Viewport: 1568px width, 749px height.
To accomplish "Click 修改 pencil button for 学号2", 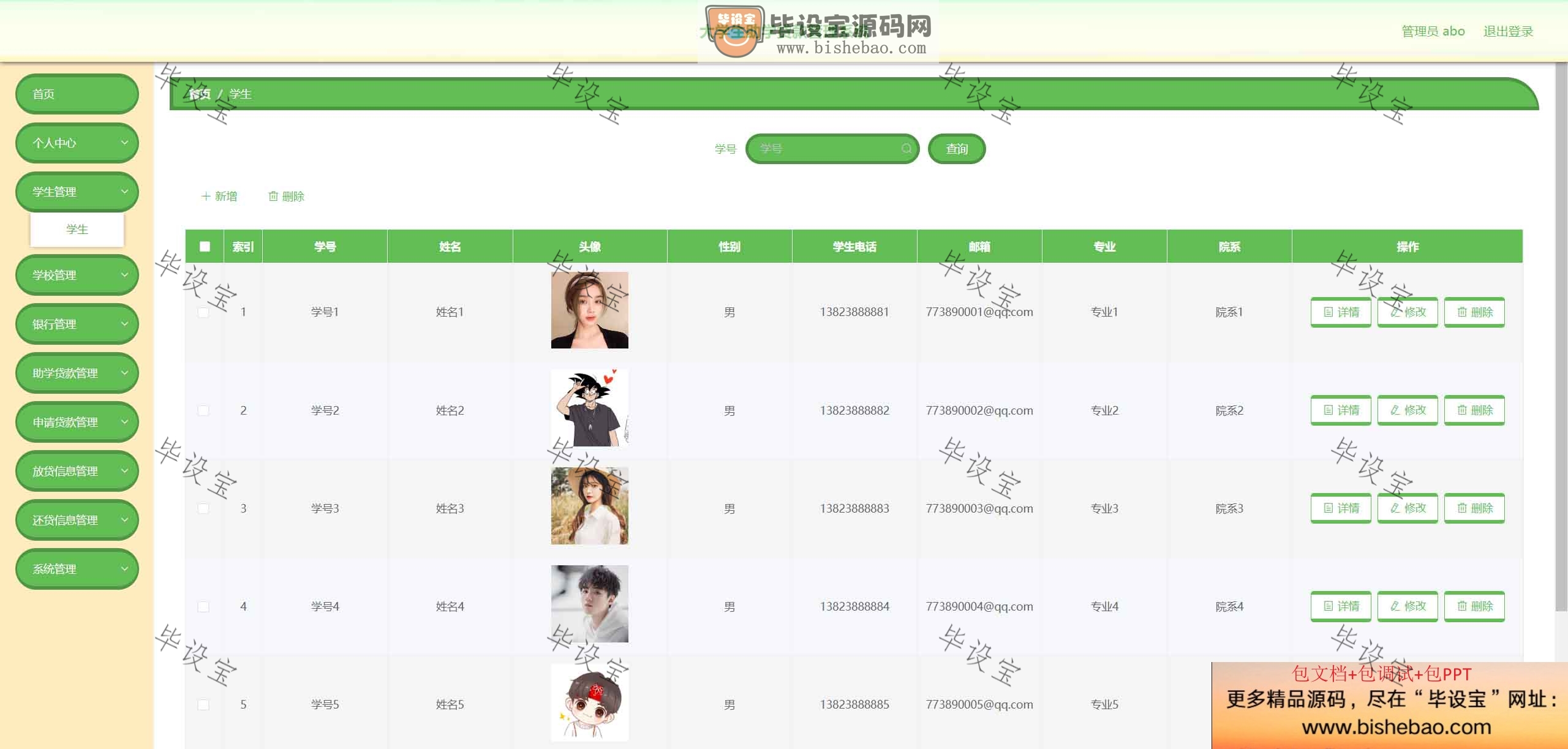I will 1408,410.
